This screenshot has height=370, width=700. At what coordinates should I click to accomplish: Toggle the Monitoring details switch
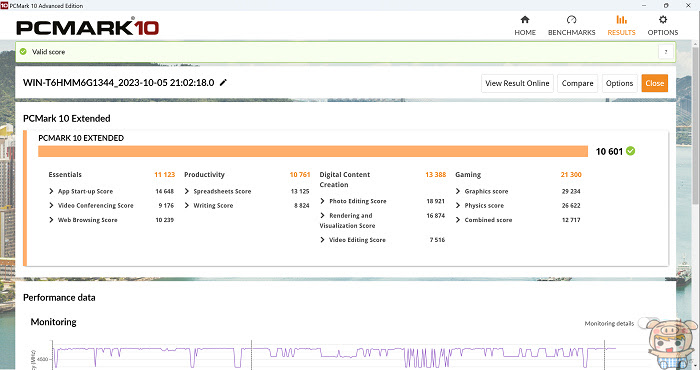pyautogui.click(x=648, y=323)
